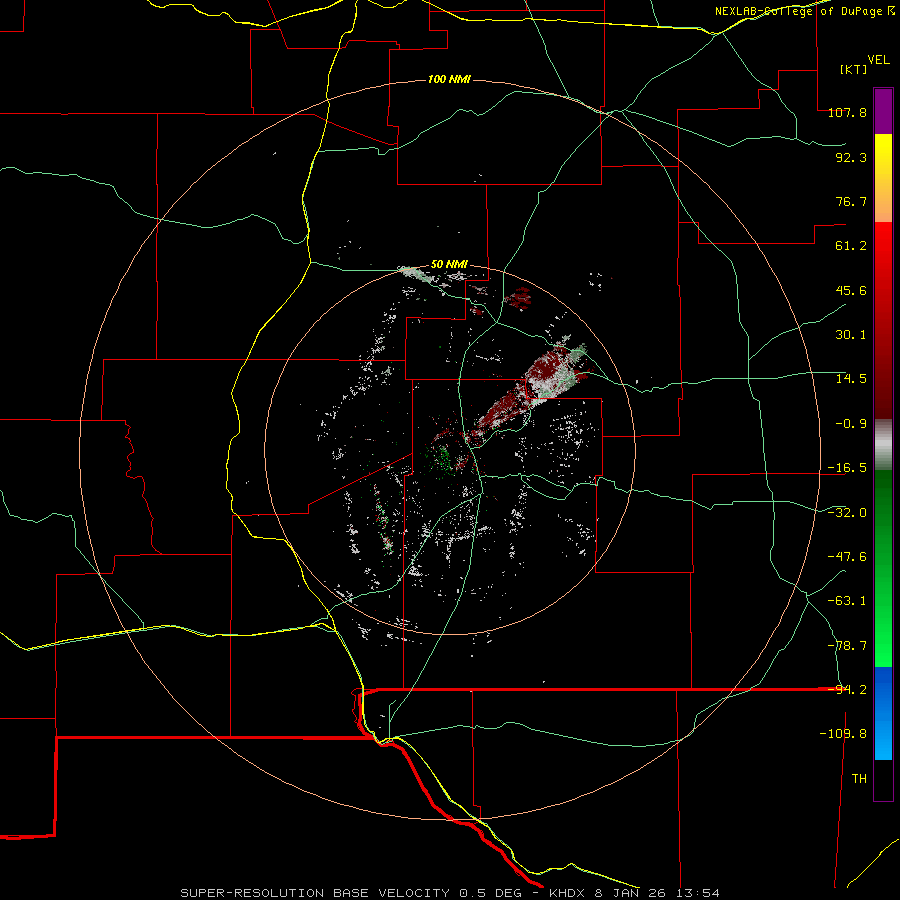
Task: Click the NEXLAB-College of DuPage watermark text
Action: click(x=805, y=11)
